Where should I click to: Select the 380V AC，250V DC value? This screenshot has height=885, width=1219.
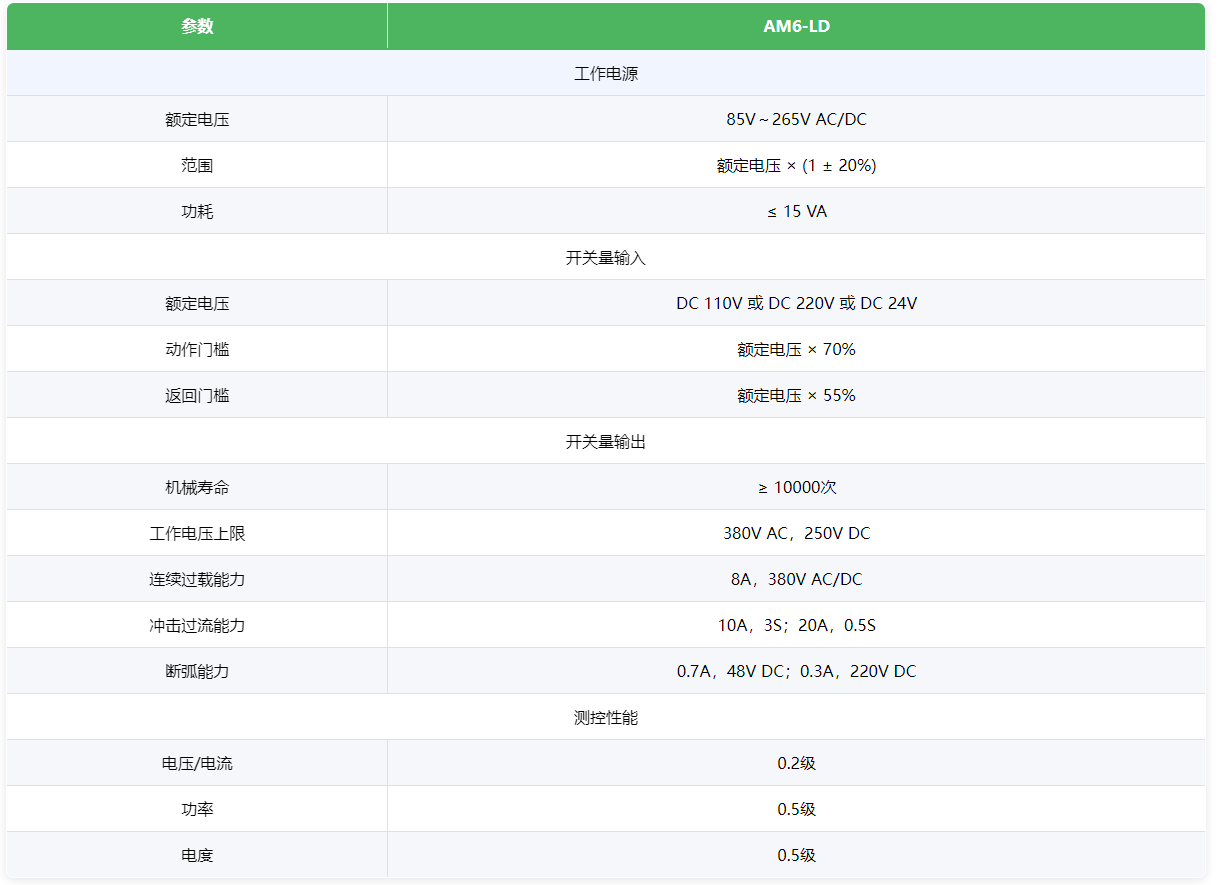pos(796,534)
